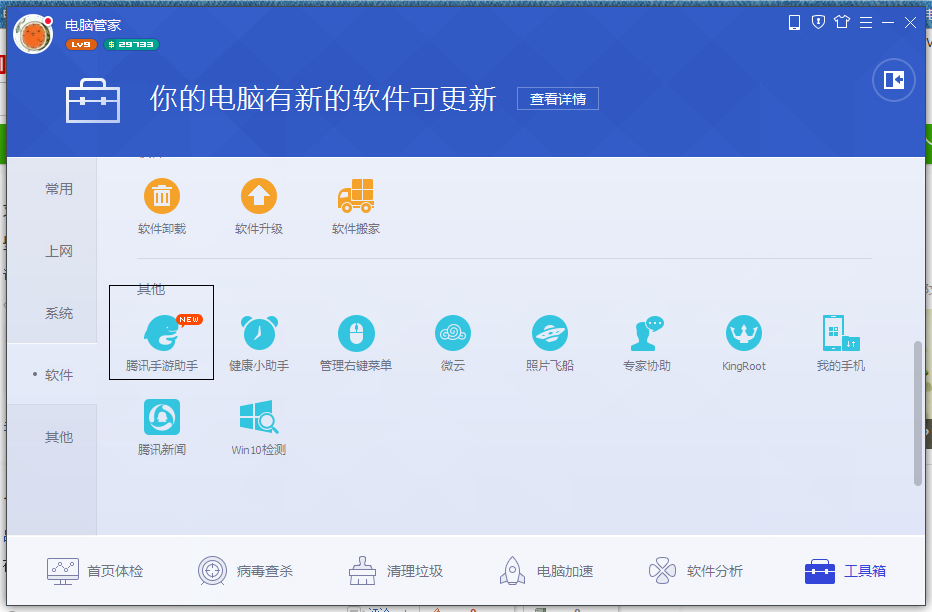Go to 病毒查杀 in bottom navigation

[245, 571]
